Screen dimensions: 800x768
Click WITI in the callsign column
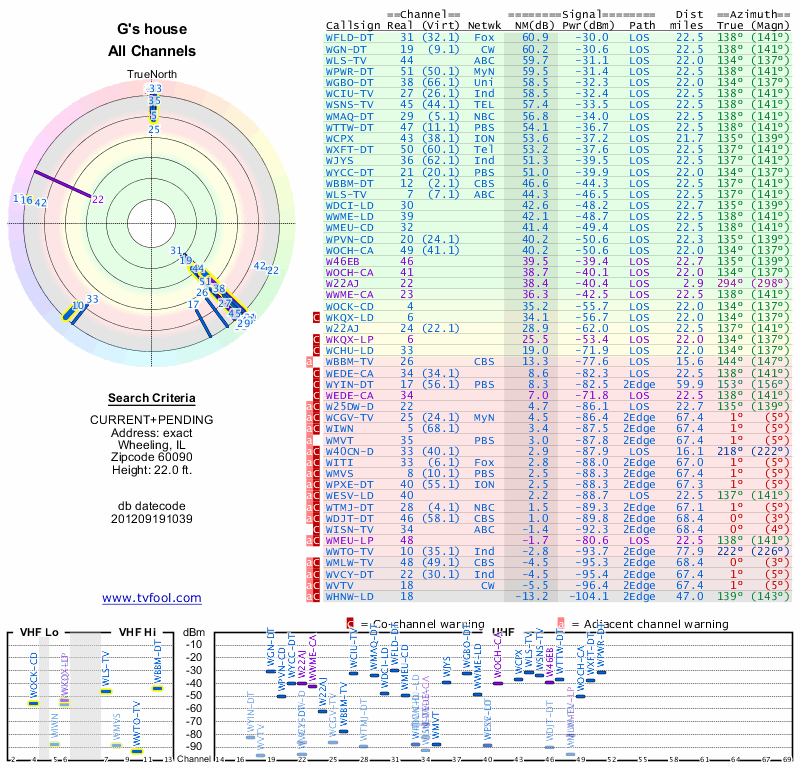pos(339,463)
